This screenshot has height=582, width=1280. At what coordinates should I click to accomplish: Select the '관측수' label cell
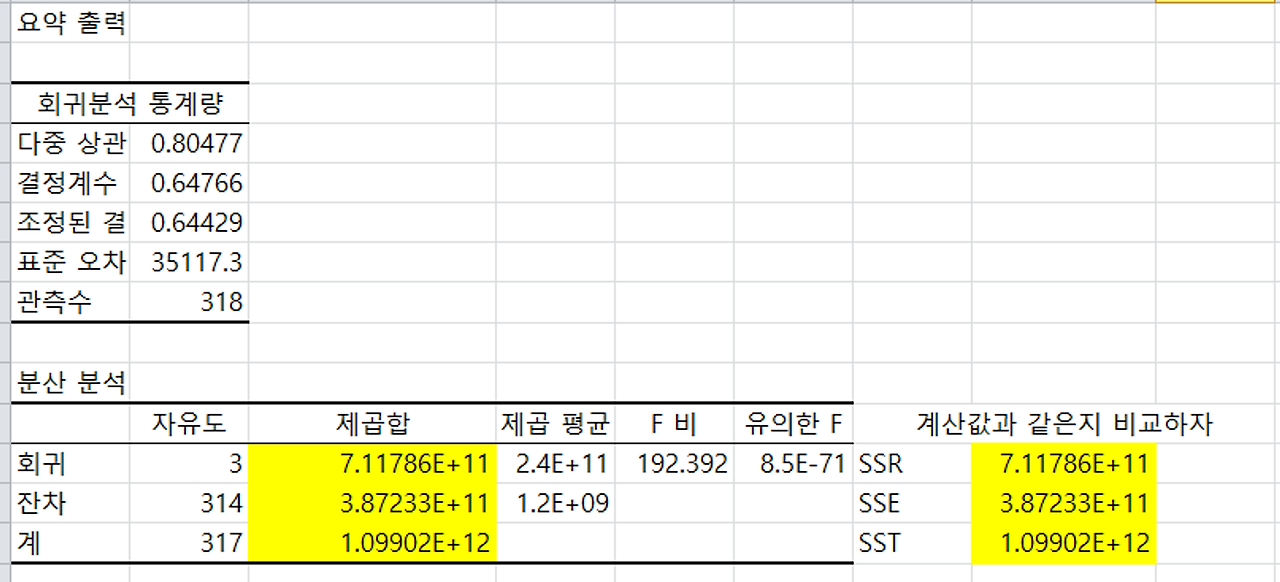71,302
